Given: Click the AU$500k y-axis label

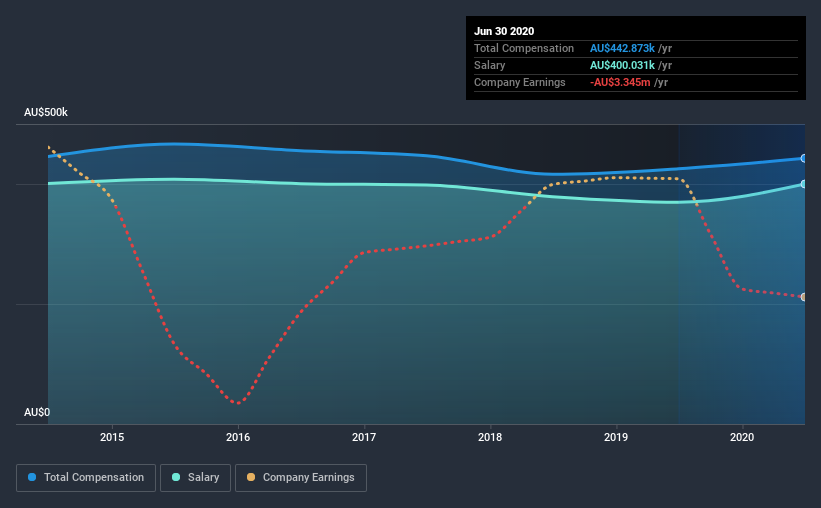Looking at the screenshot, I should coord(46,112).
